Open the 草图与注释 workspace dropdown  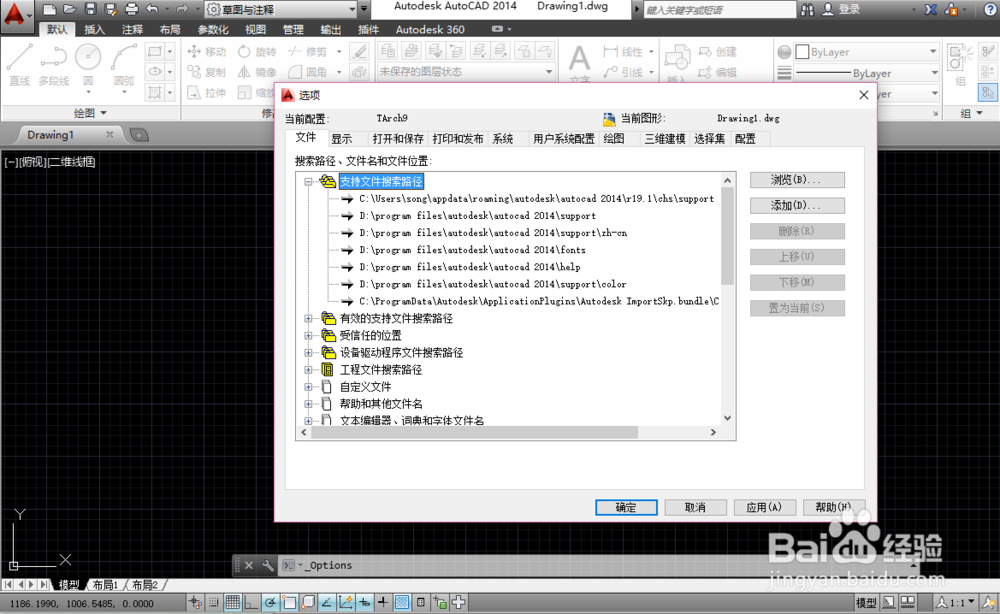[281, 9]
